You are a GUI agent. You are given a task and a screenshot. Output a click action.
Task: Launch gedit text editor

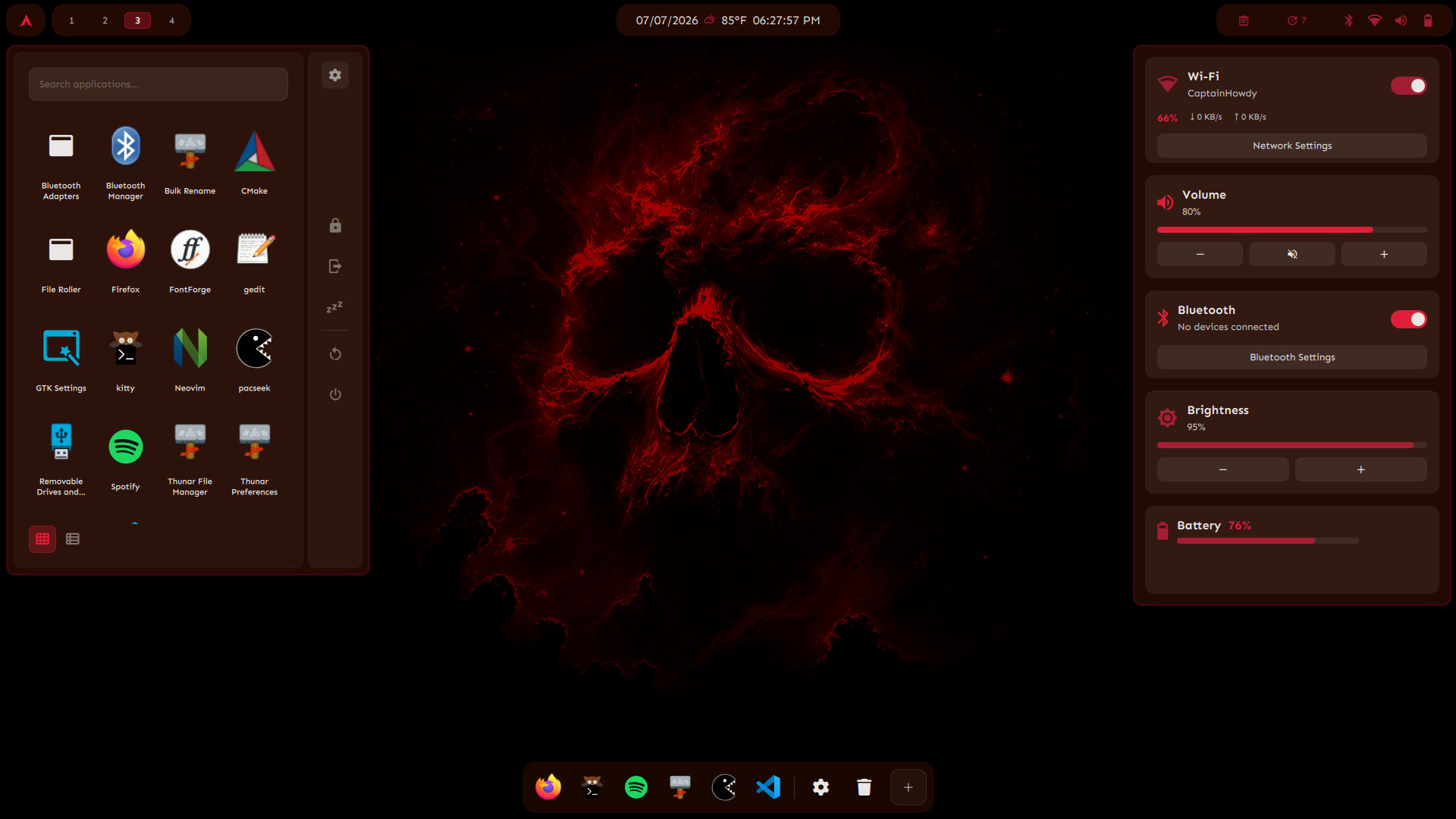click(254, 262)
